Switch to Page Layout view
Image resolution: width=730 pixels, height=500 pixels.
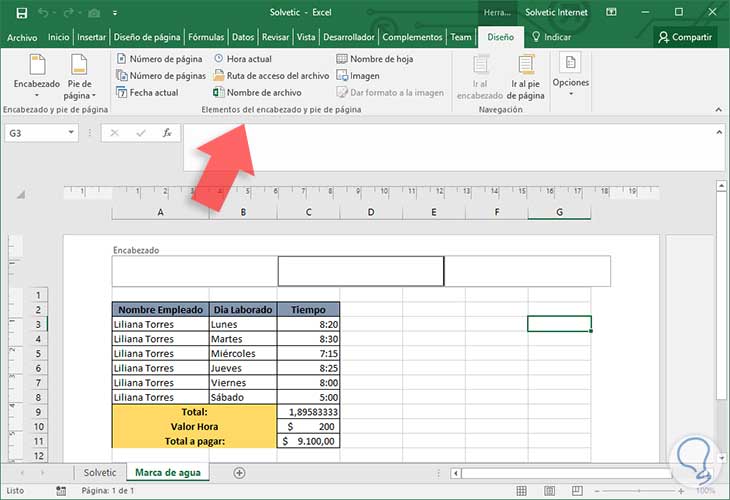pos(549,491)
